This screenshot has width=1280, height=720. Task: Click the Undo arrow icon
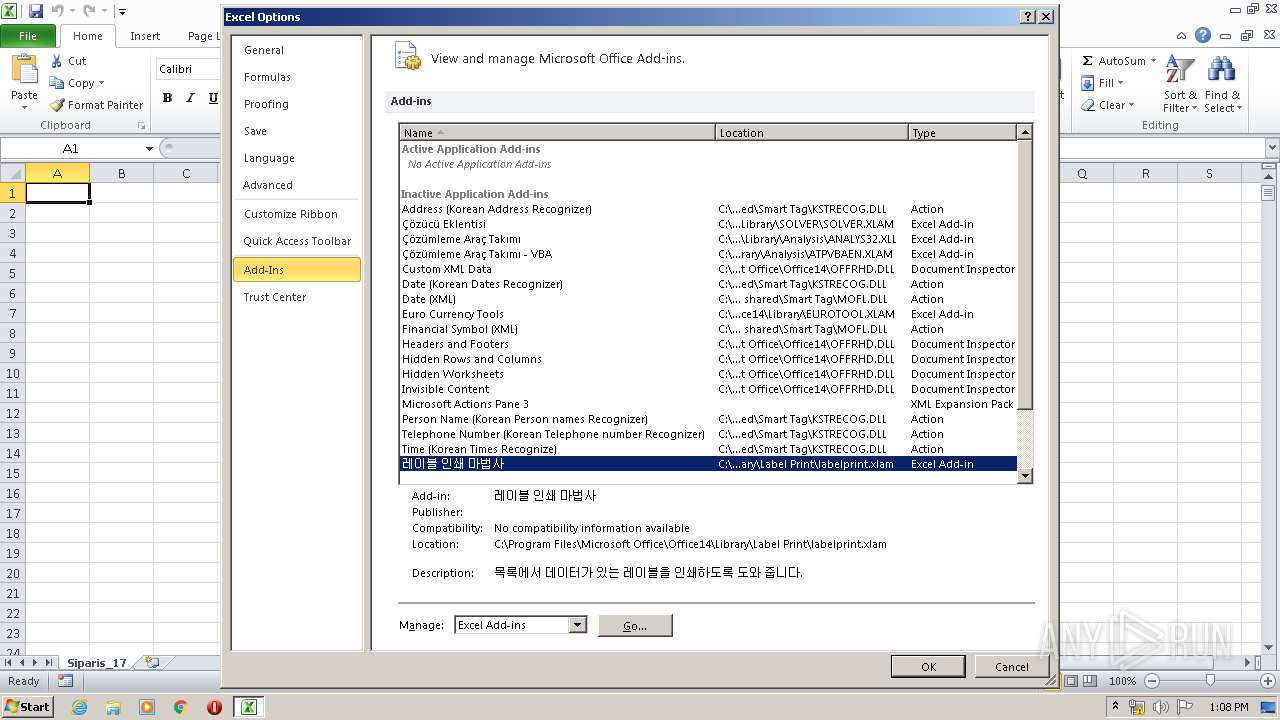(57, 11)
